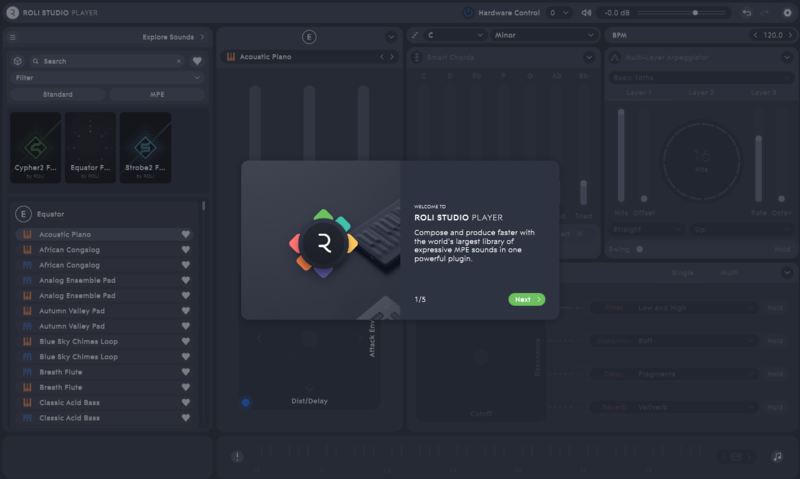The image size is (800, 479).
Task: Favorite the Acoustic Piano preset
Action: point(185,235)
